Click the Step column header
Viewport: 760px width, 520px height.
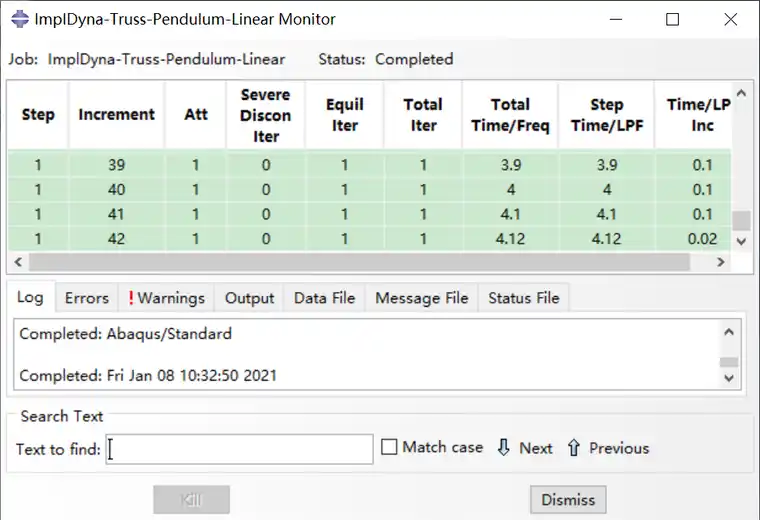[x=38, y=115]
